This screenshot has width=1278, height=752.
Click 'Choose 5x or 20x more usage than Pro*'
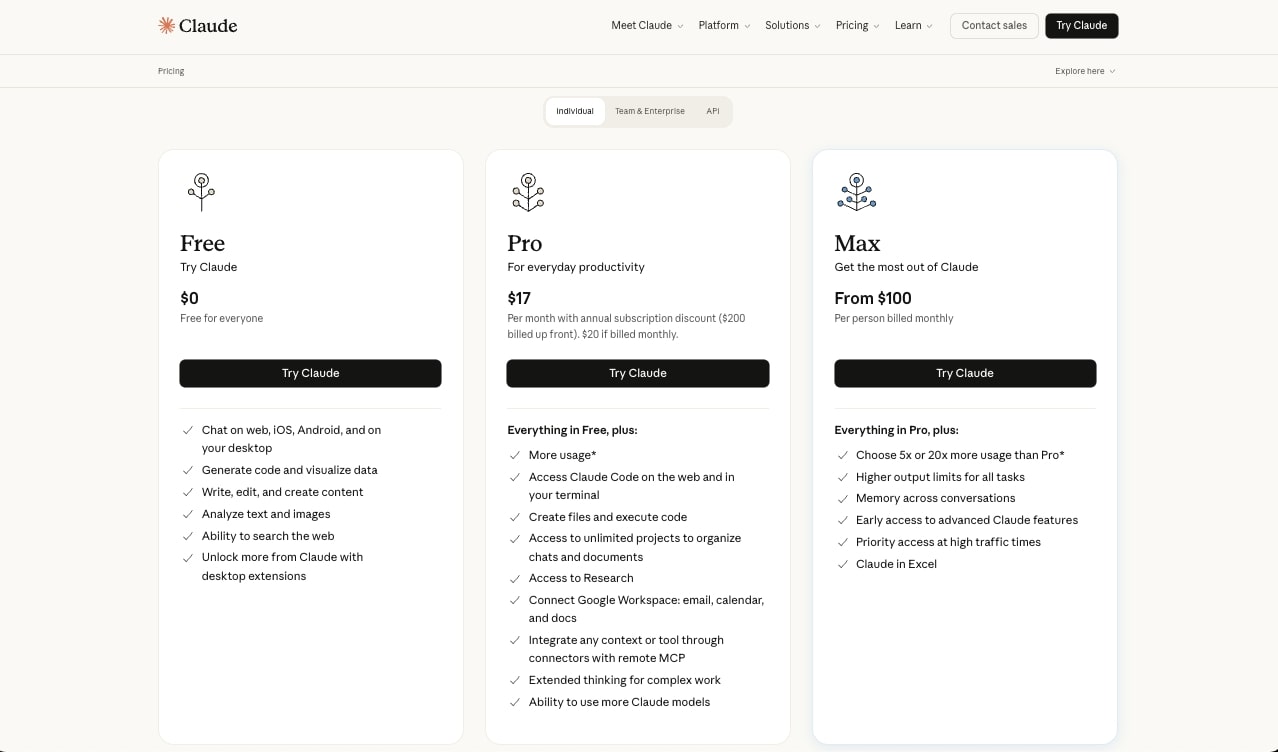click(960, 455)
